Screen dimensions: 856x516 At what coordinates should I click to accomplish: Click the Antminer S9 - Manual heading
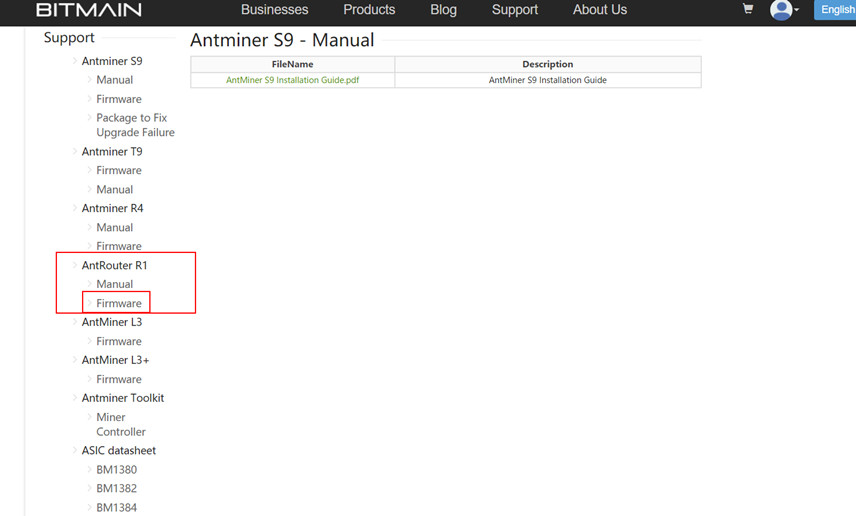282,40
